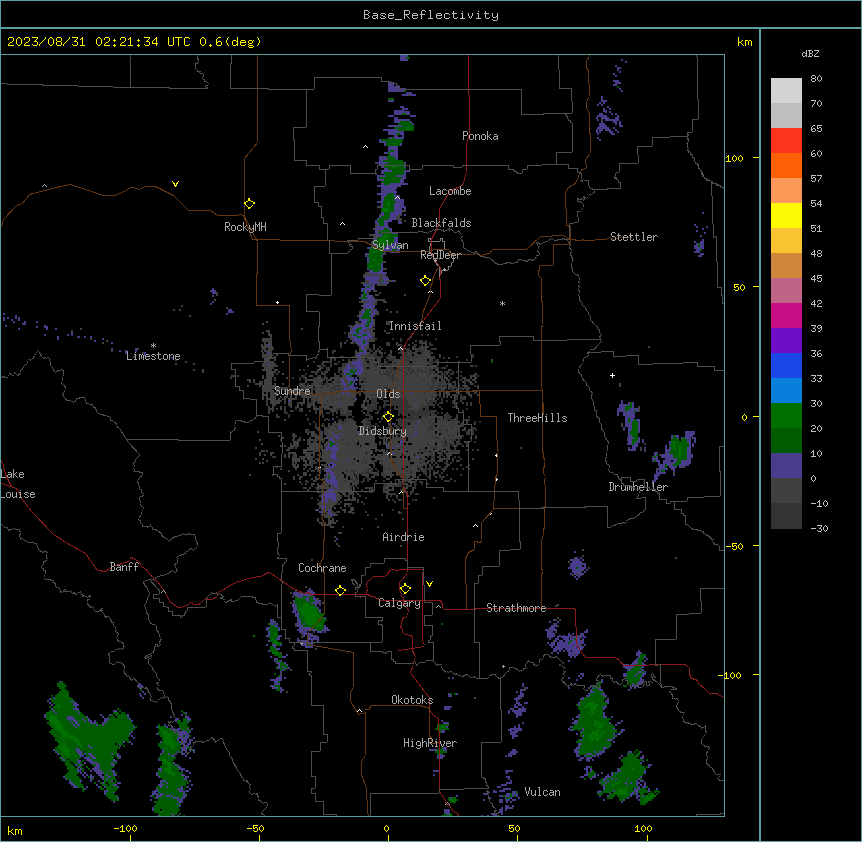
Task: Click the dBZ legend heading
Action: coord(810,53)
